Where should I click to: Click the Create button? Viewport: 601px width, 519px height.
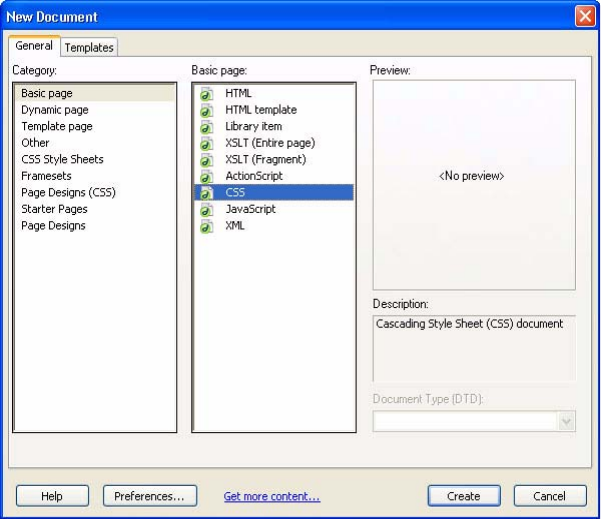(464, 496)
